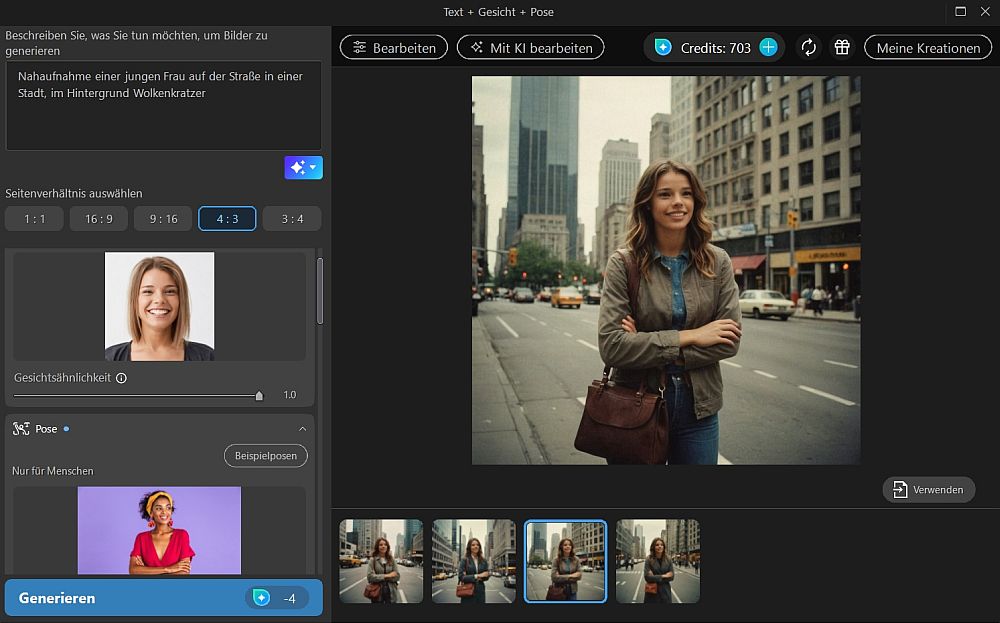The height and width of the screenshot is (623, 1000).
Task: Click the Gesichtsähnlichkeit label
Action: click(x=62, y=378)
